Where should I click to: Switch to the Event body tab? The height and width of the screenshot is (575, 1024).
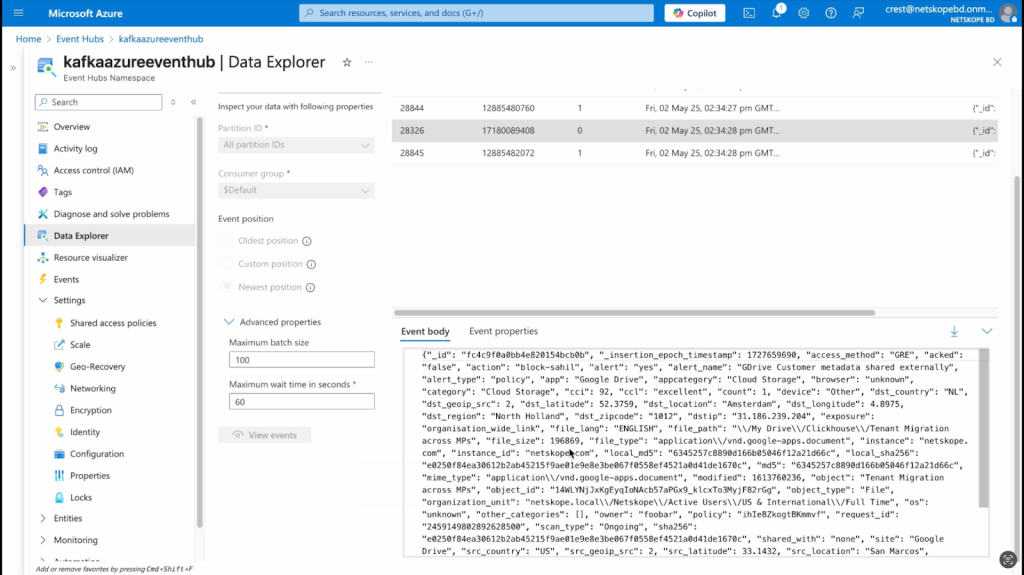[x=425, y=331]
